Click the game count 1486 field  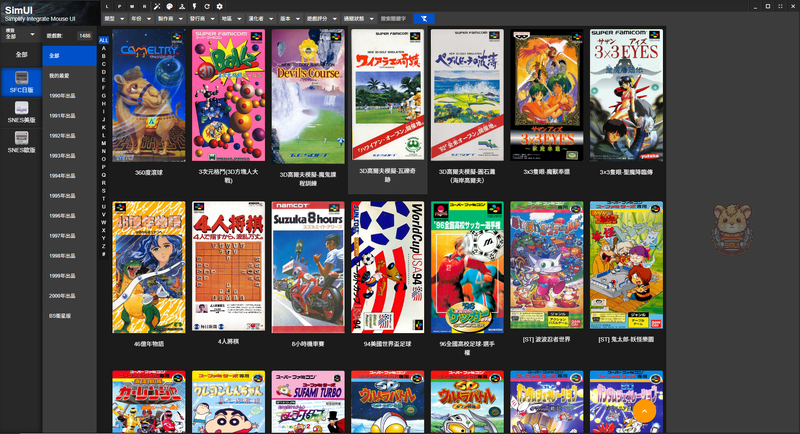[x=85, y=36]
